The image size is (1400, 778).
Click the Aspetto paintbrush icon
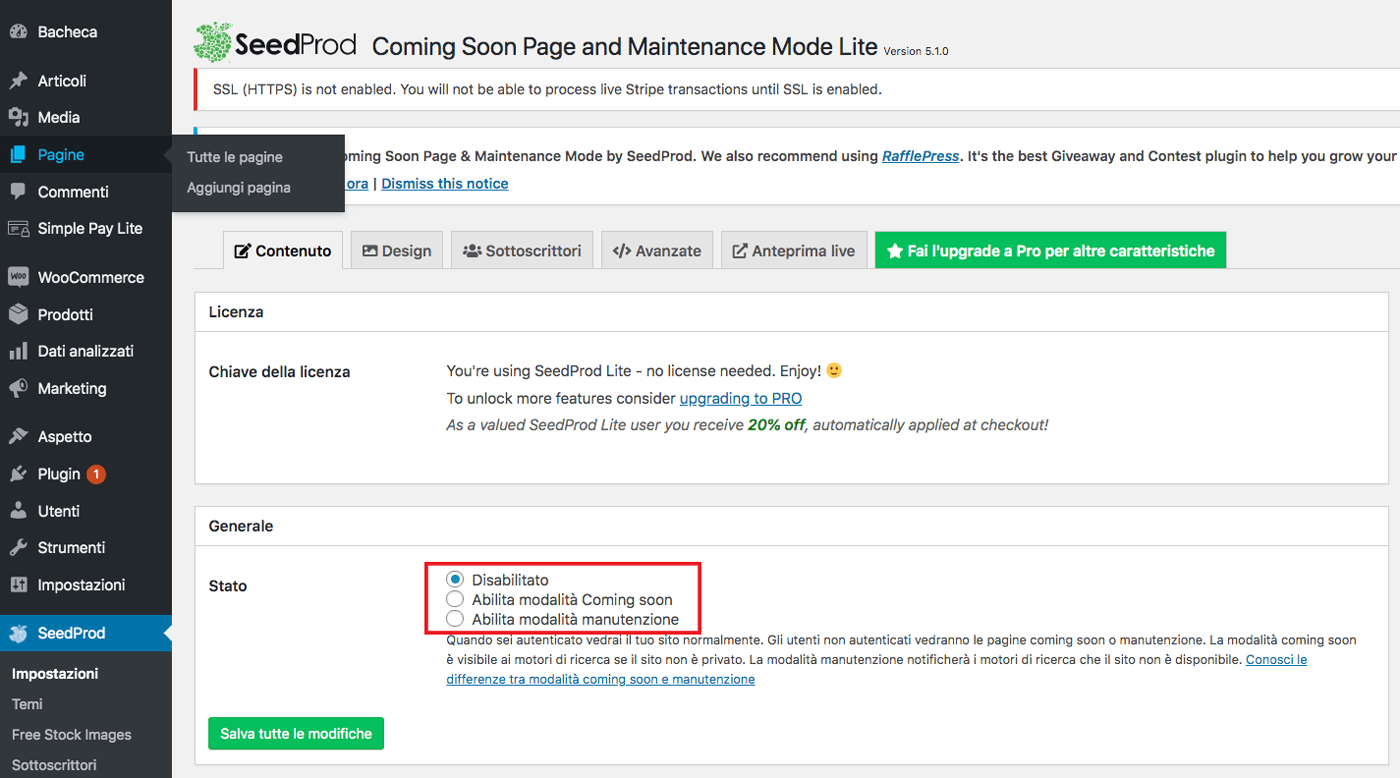(x=18, y=437)
